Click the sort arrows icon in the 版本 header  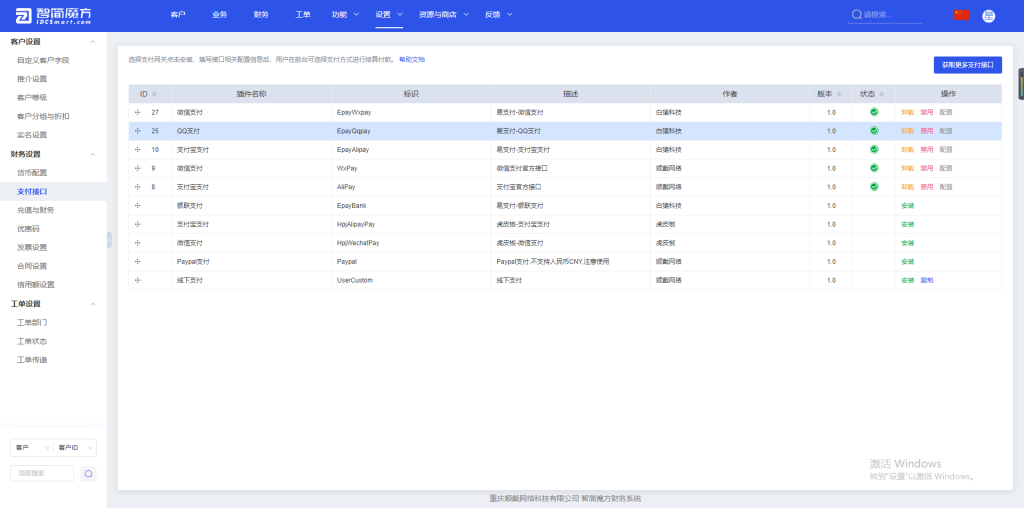click(x=839, y=94)
